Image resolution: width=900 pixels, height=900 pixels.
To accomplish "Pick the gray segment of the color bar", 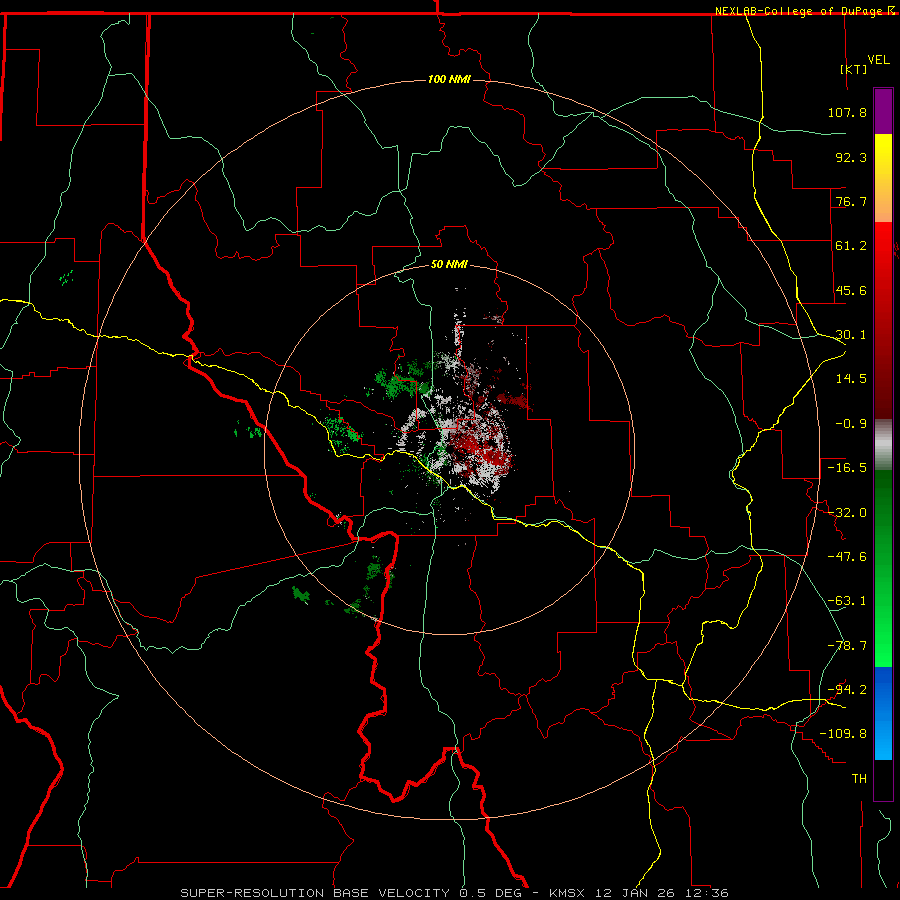I will point(883,445).
